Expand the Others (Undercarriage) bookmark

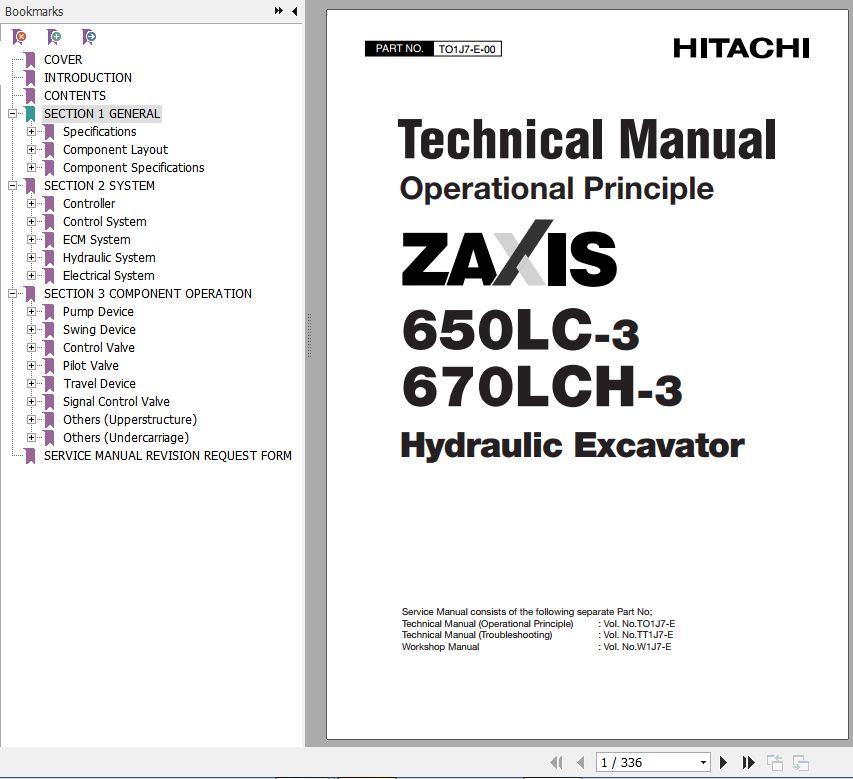tap(31, 437)
